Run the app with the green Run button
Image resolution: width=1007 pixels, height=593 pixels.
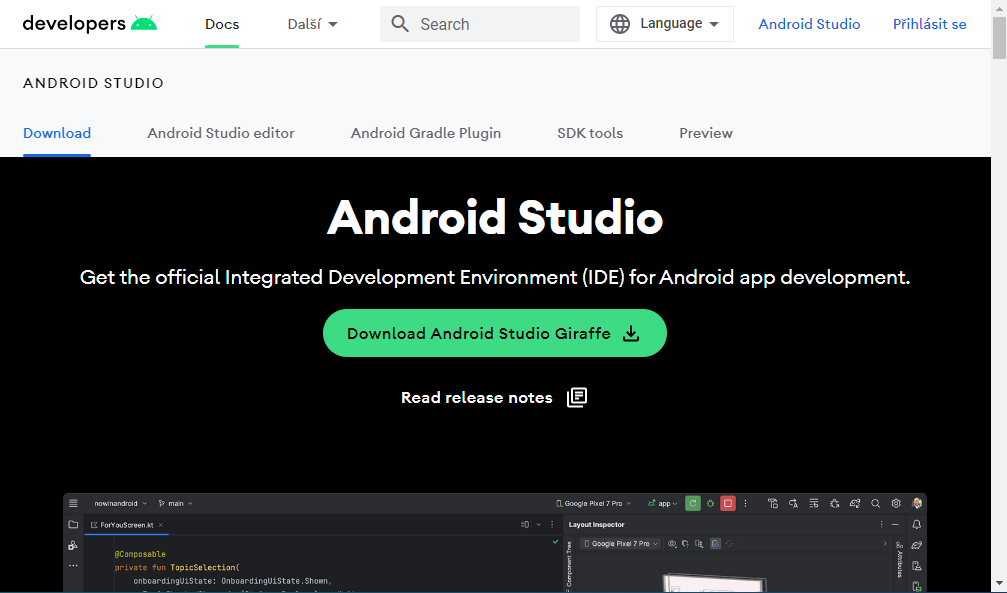pyautogui.click(x=693, y=503)
